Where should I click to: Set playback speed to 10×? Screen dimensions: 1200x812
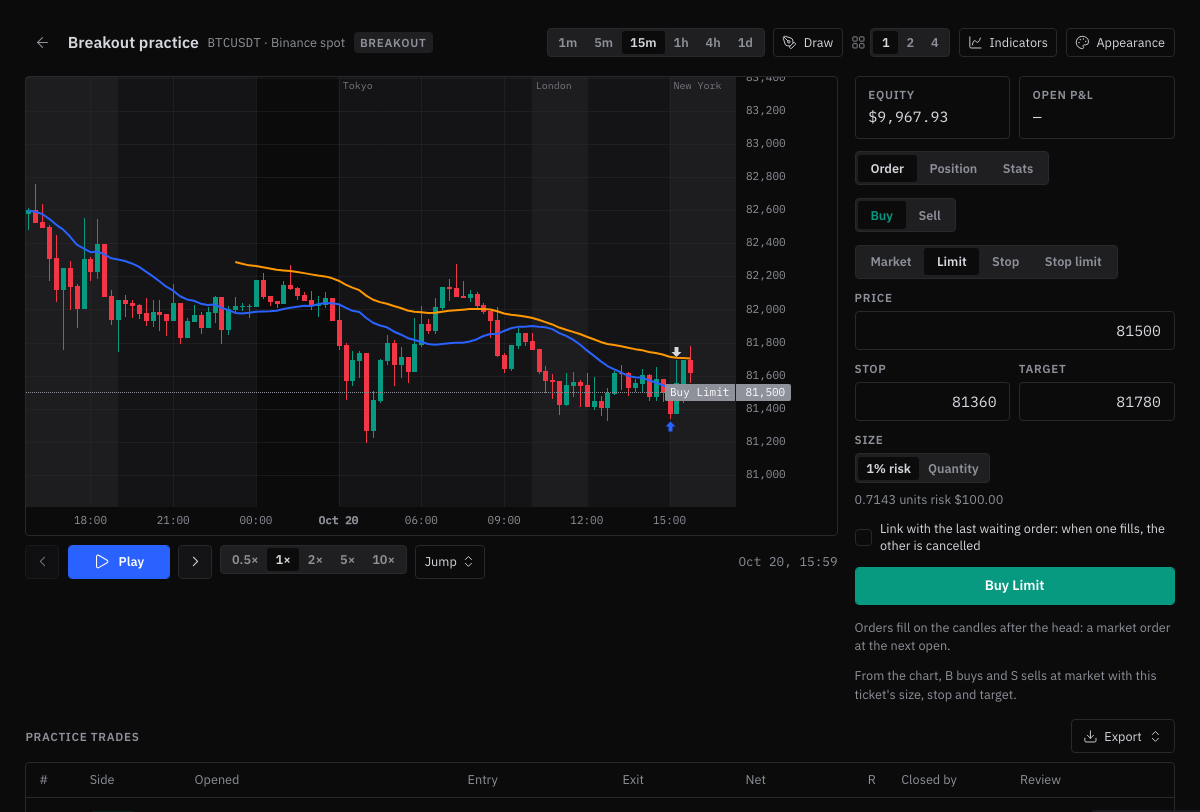click(x=383, y=560)
